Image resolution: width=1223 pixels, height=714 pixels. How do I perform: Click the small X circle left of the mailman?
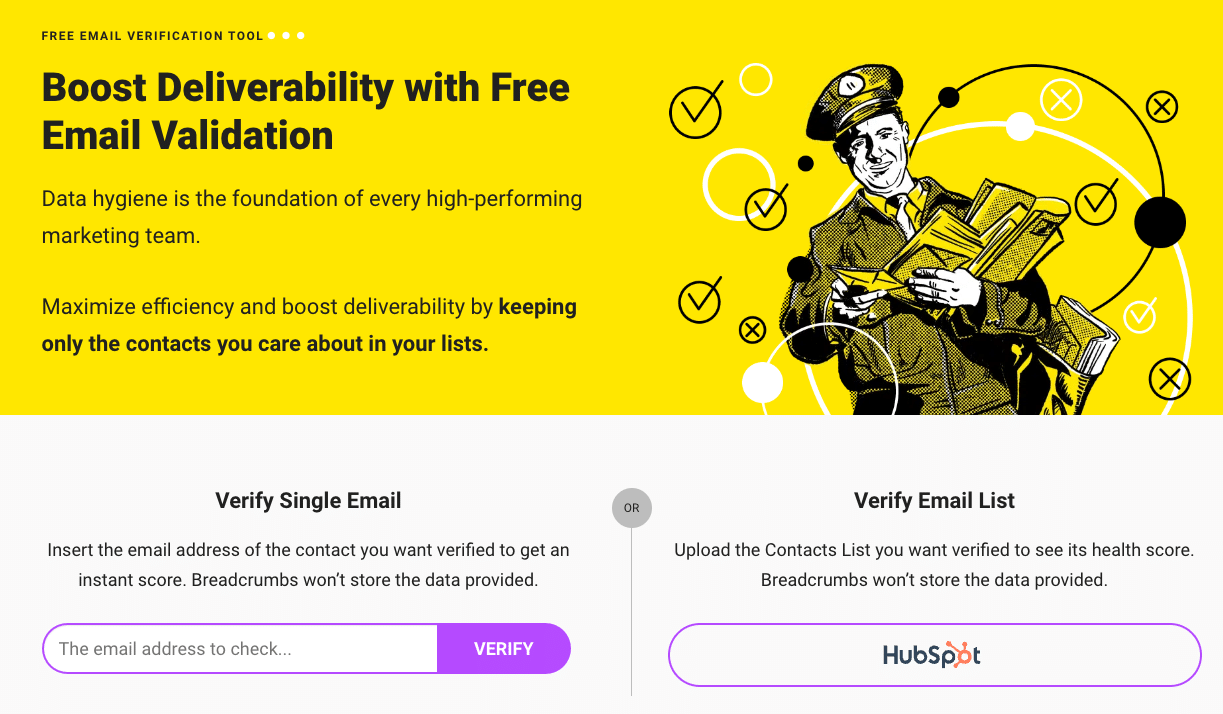752,329
